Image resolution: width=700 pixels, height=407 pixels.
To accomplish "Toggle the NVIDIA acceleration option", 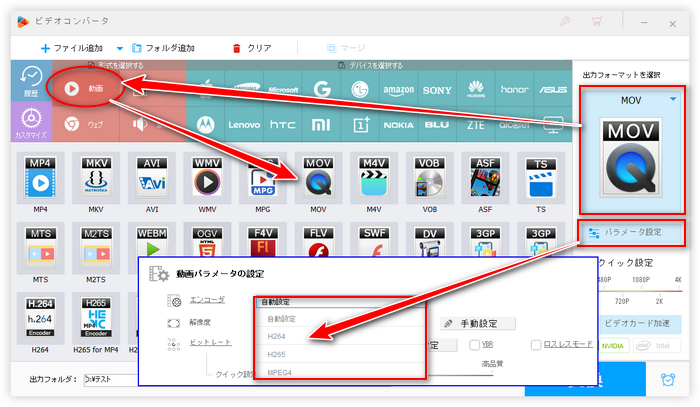I will [x=613, y=346].
